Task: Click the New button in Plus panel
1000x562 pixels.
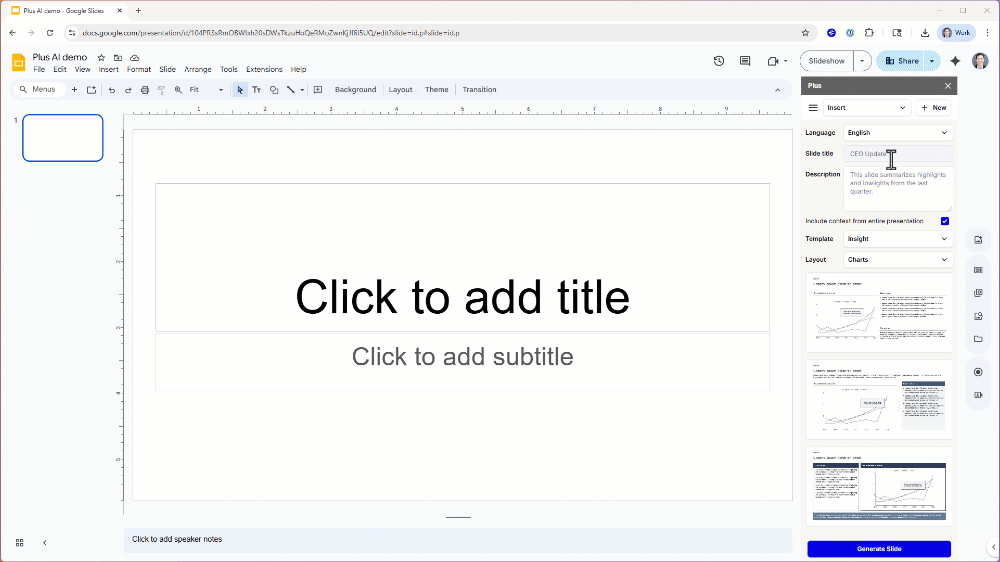Action: 934,108
